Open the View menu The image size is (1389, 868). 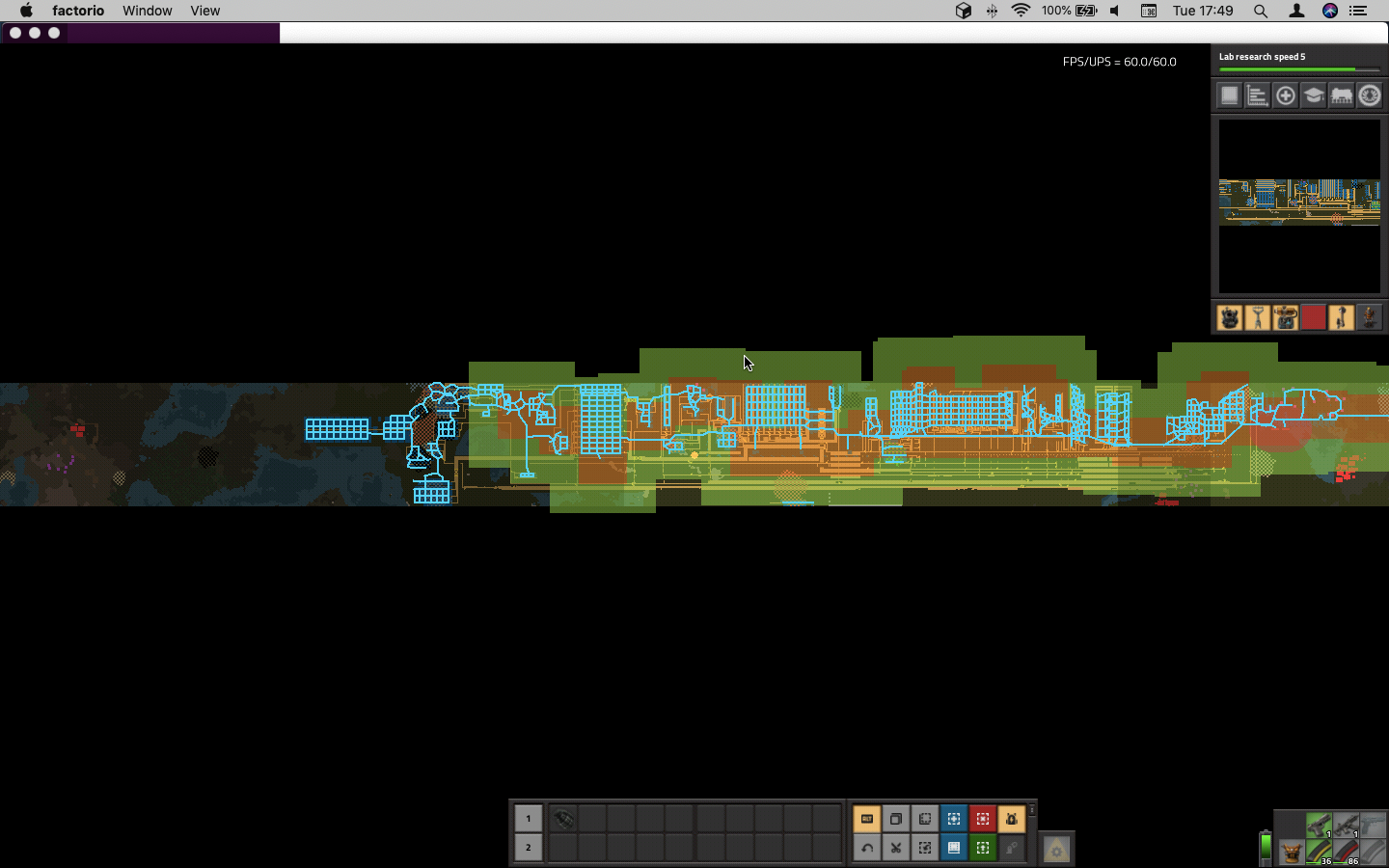coord(204,11)
